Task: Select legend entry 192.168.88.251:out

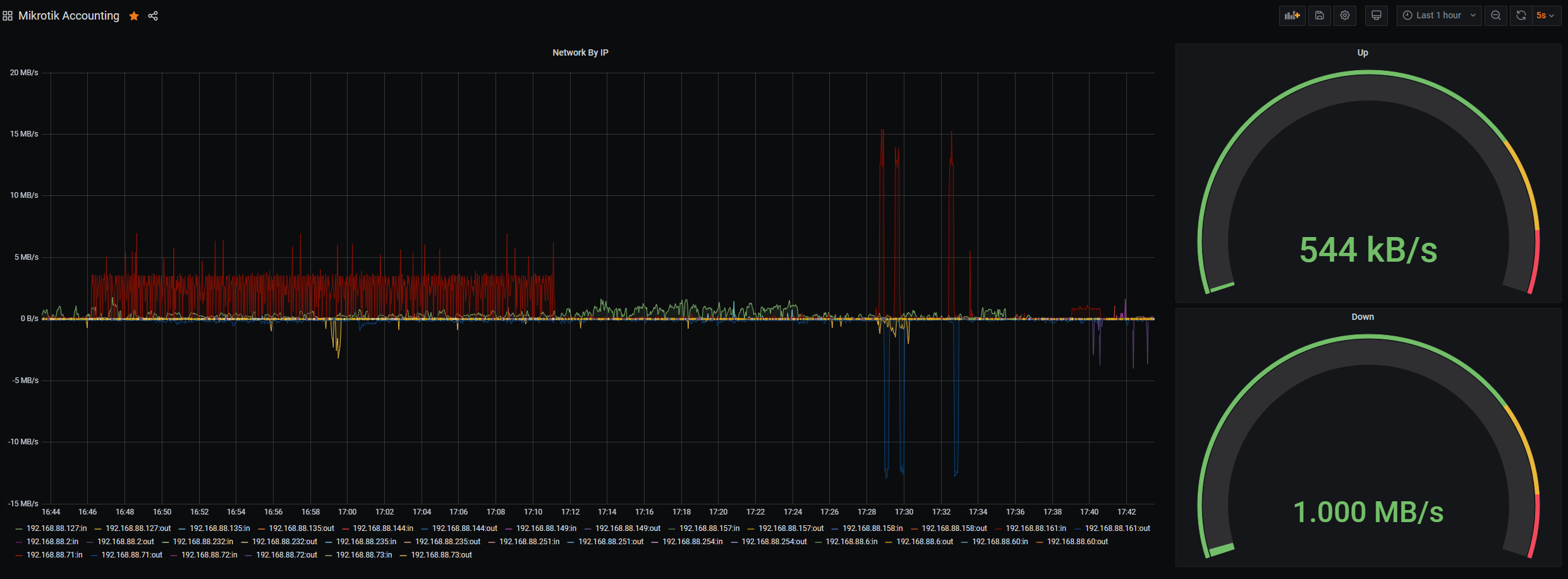Action: (x=611, y=542)
